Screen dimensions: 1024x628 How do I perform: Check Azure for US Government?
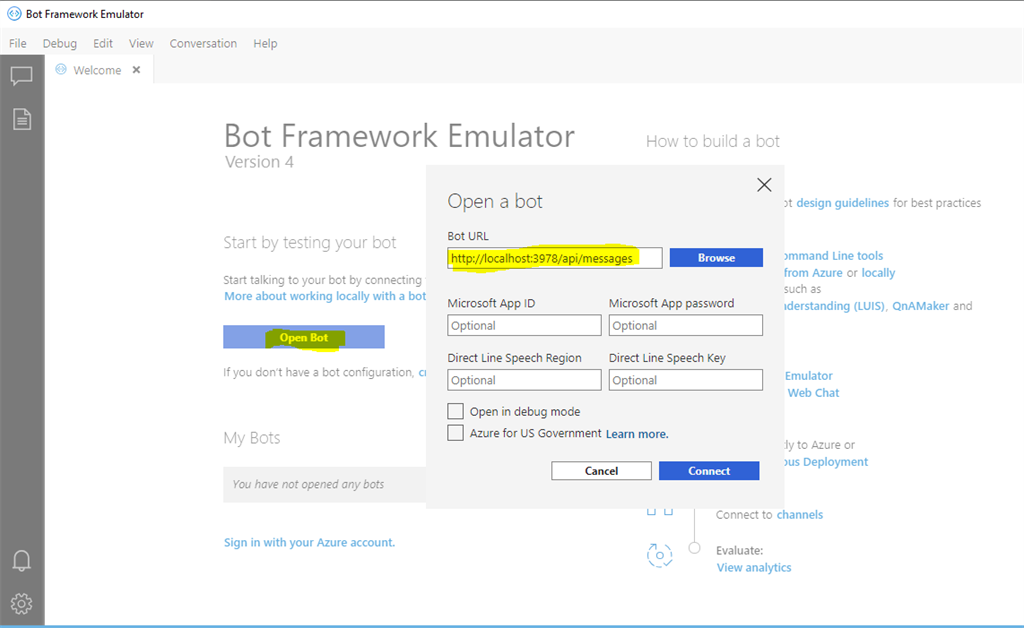(455, 432)
